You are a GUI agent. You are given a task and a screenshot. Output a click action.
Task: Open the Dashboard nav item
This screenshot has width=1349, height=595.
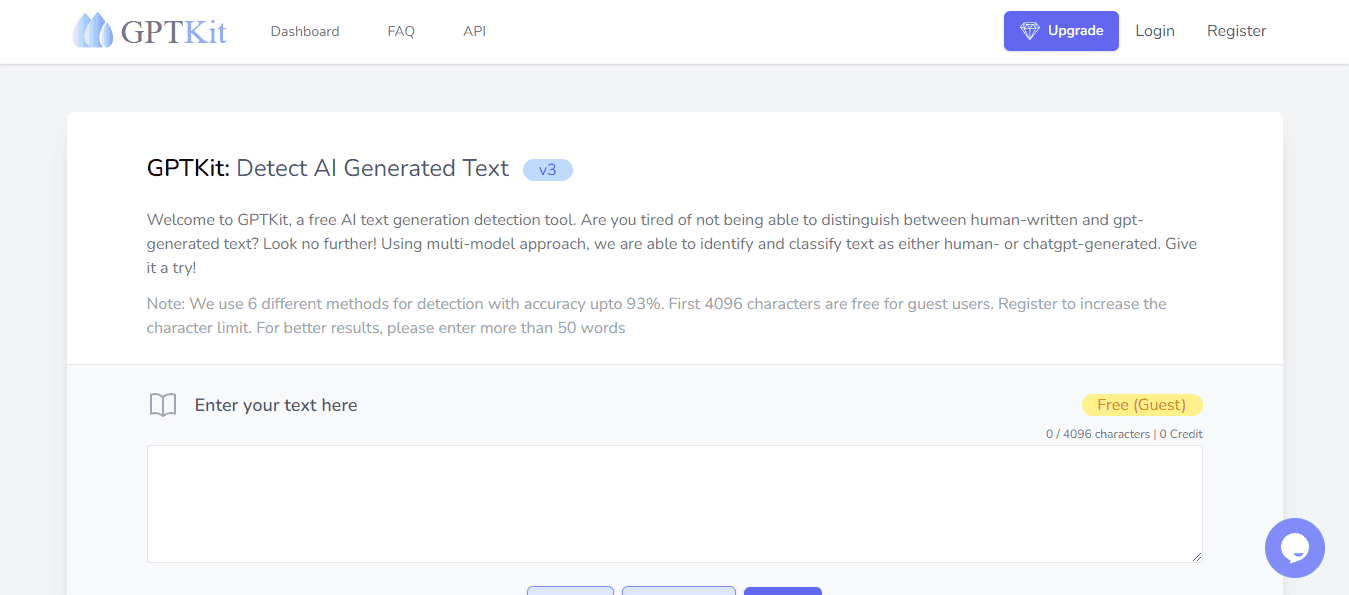point(305,31)
